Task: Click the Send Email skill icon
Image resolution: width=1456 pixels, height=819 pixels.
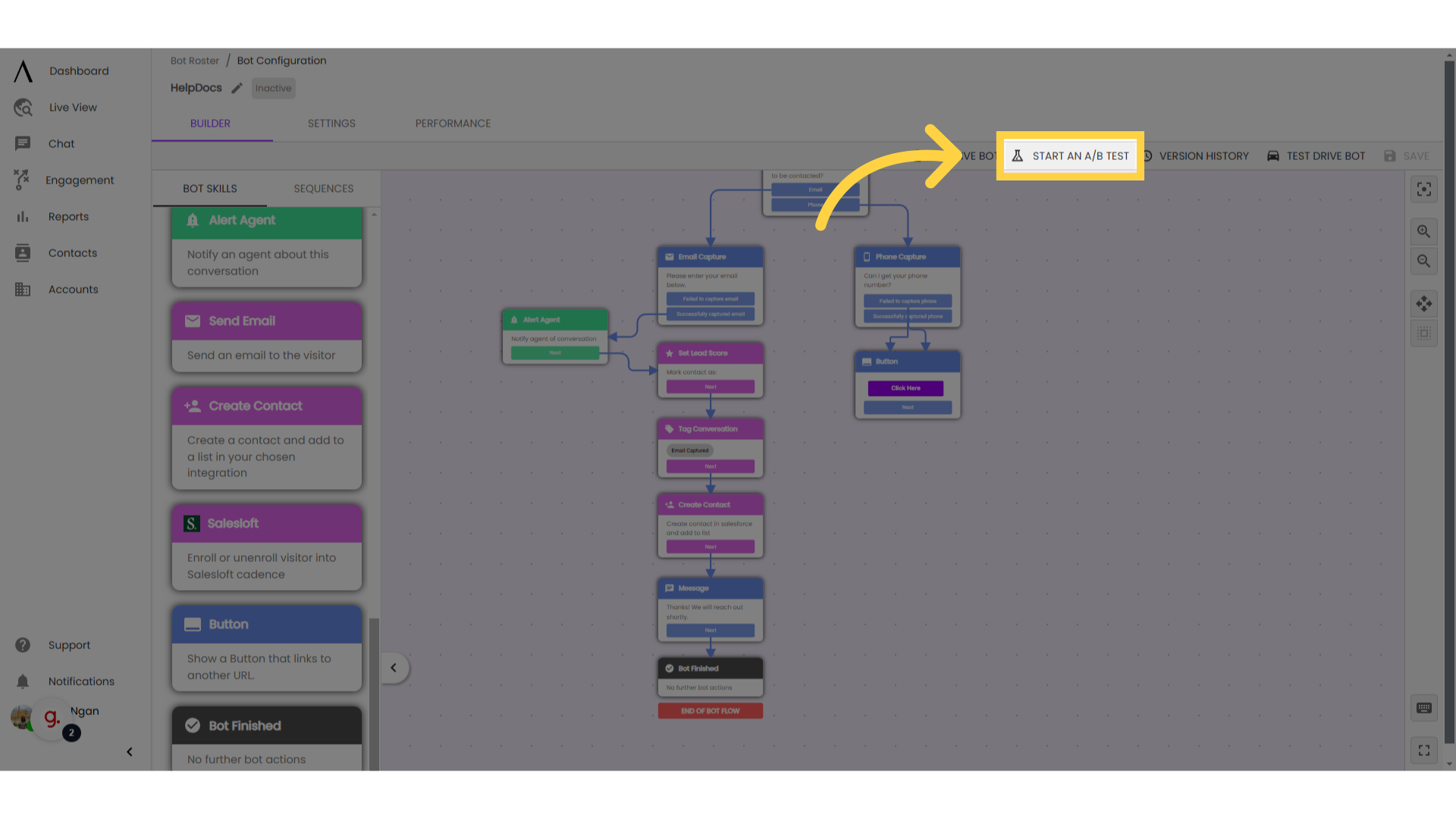Action: click(192, 320)
